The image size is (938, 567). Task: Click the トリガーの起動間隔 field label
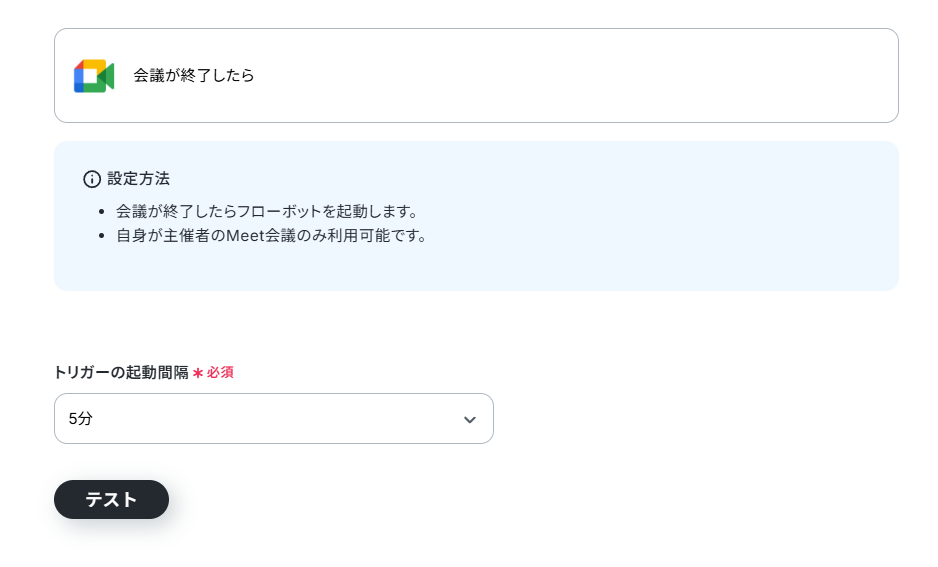pos(121,373)
